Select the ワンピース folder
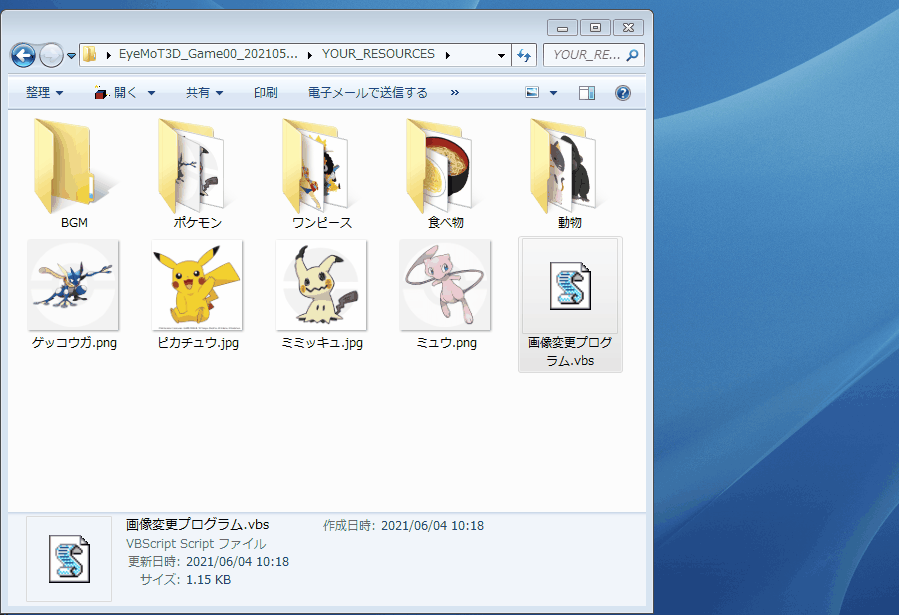This screenshot has width=899, height=615. click(322, 174)
